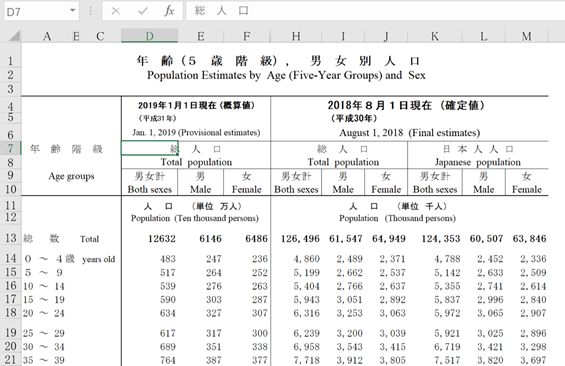Click 'August 1, 2018 (Final estimates)' cell

[x=409, y=133]
